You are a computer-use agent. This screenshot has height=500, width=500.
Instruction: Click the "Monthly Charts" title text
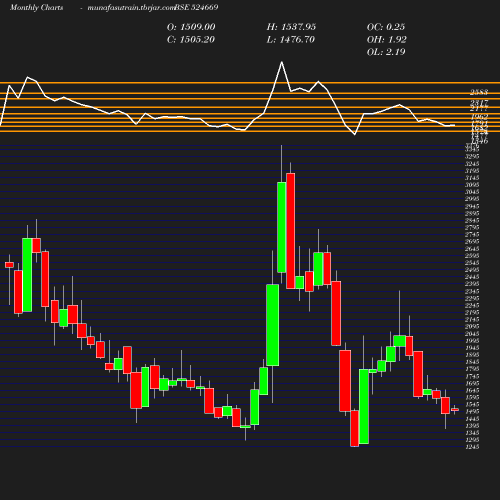point(37,8)
